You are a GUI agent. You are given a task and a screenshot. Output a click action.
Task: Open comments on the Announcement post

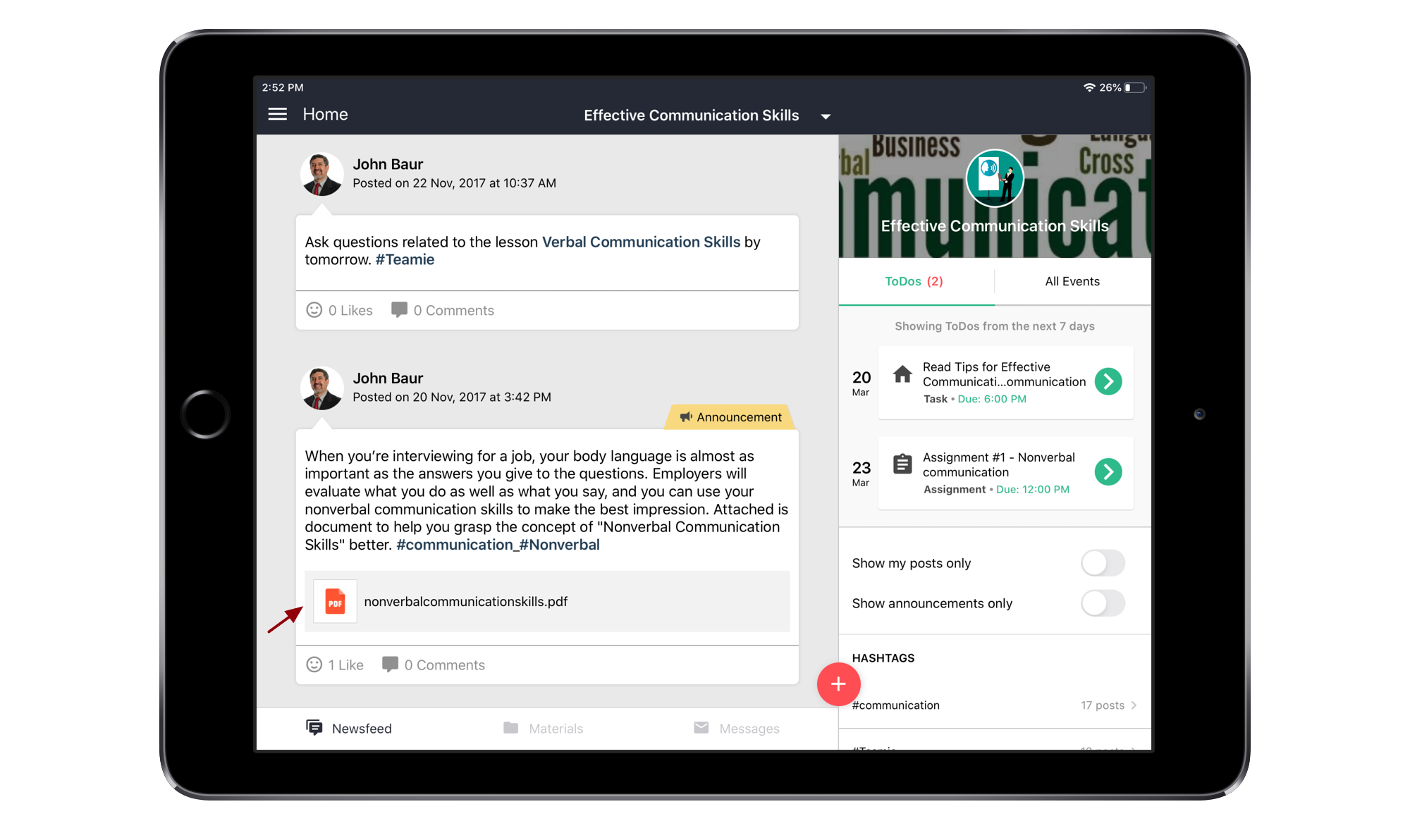point(434,665)
